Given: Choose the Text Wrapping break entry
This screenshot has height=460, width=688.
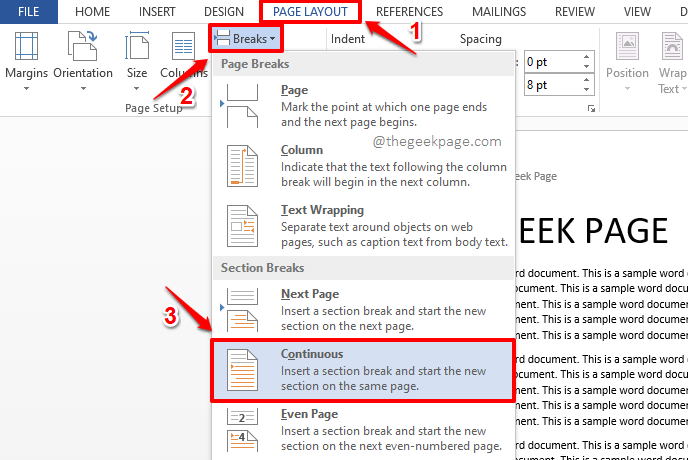Looking at the screenshot, I should tap(363, 226).
